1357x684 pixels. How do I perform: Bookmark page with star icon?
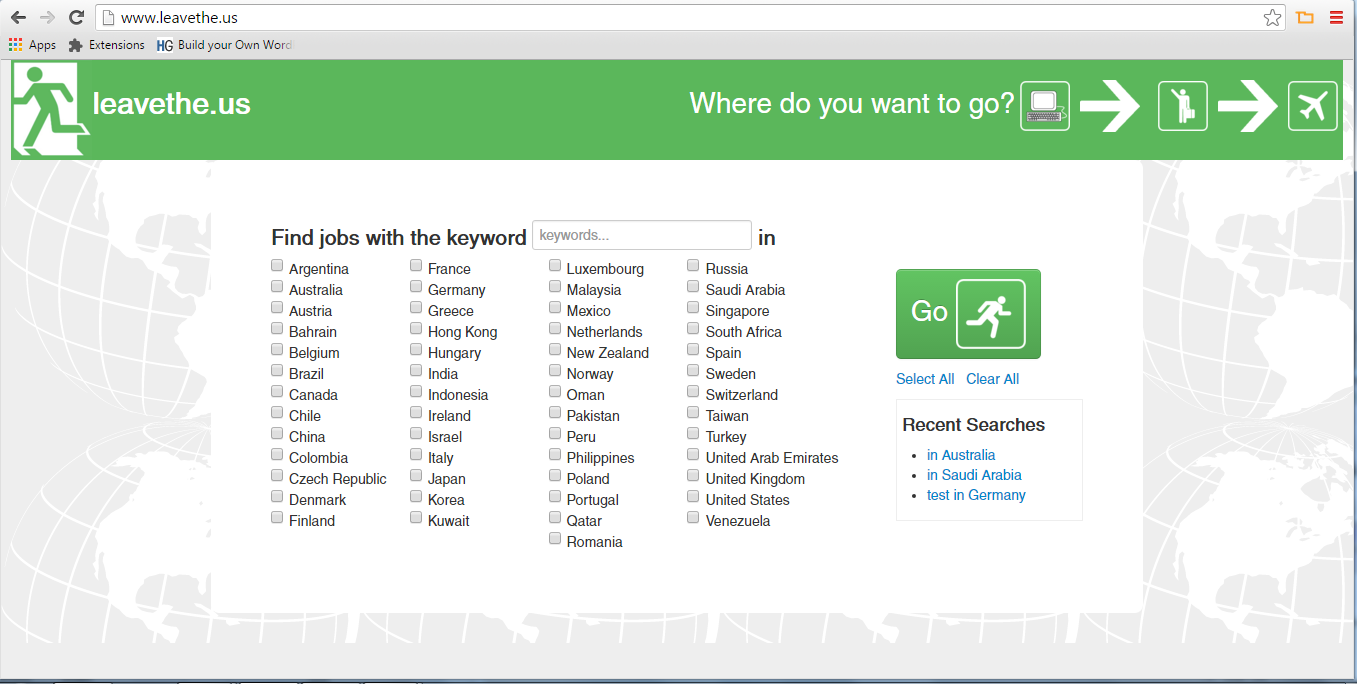coord(1272,17)
